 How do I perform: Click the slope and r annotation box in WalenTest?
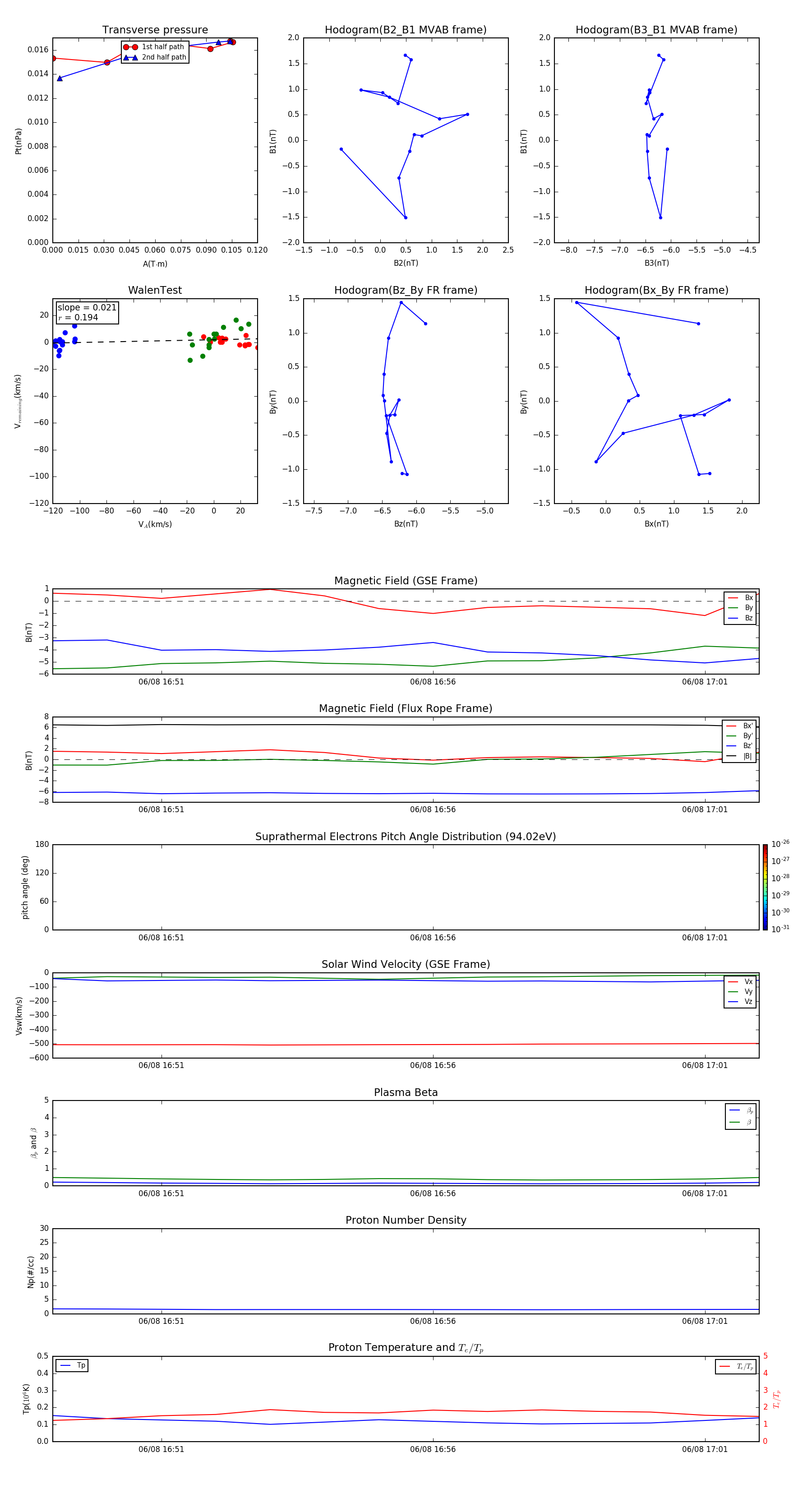tap(87, 312)
